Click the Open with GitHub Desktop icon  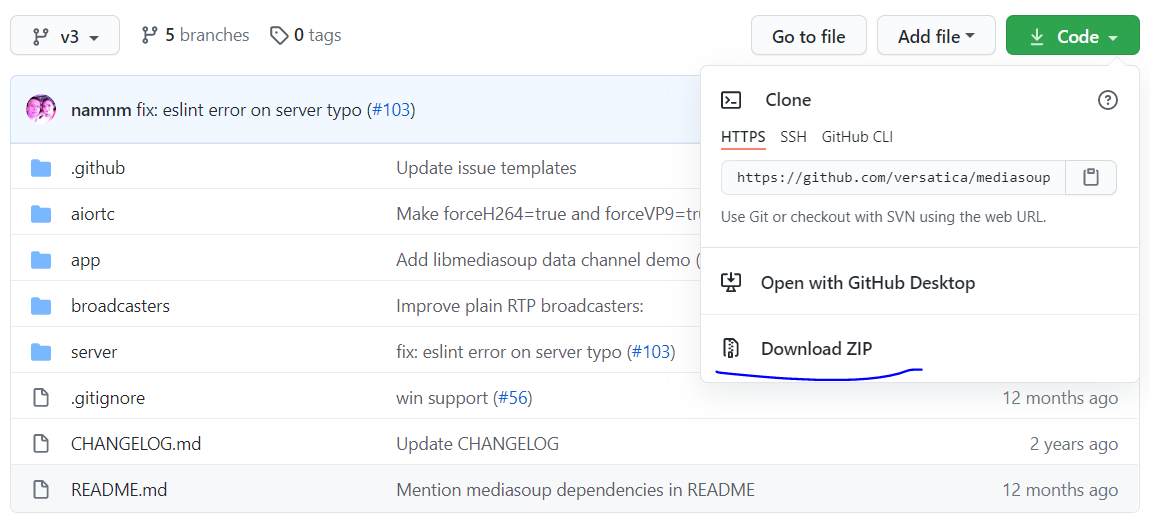coord(731,282)
